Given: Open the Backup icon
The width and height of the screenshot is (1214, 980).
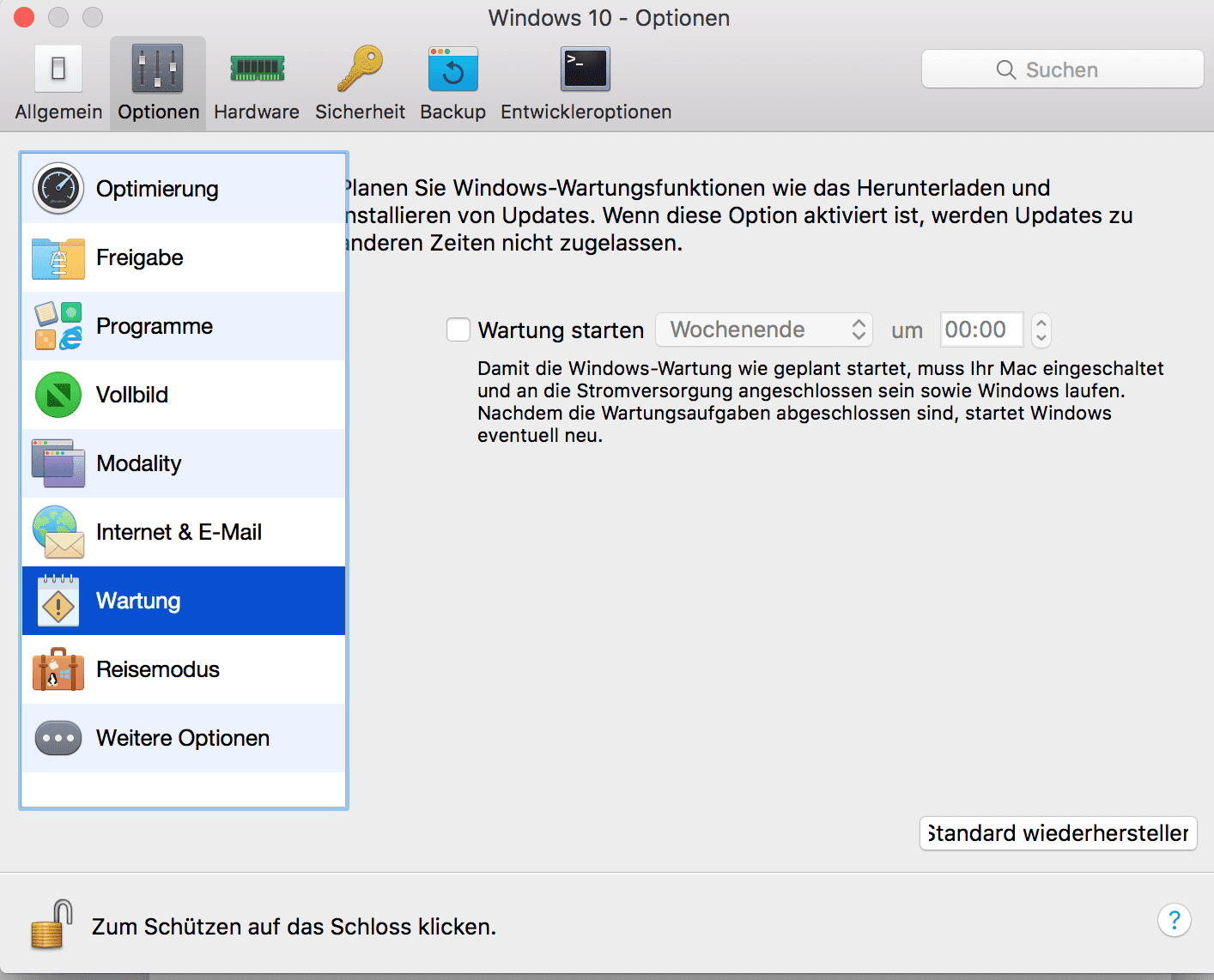Looking at the screenshot, I should pyautogui.click(x=452, y=69).
